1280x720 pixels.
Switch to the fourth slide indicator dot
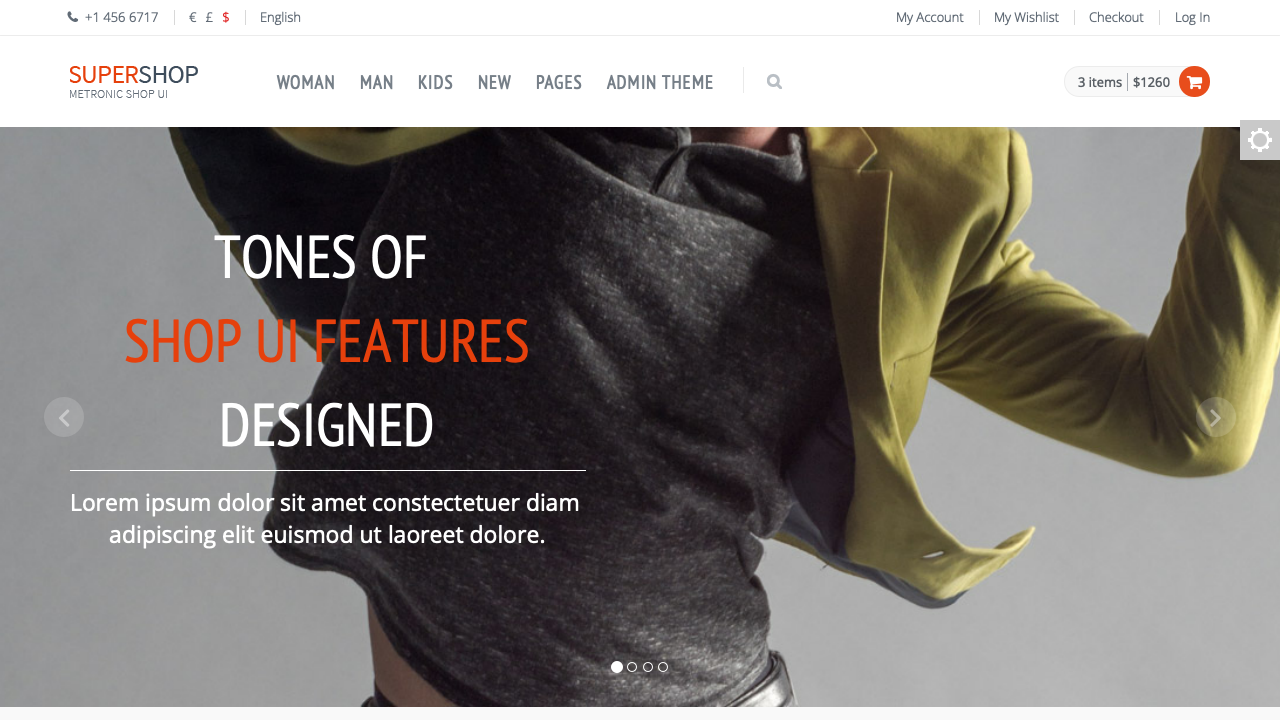(x=663, y=667)
